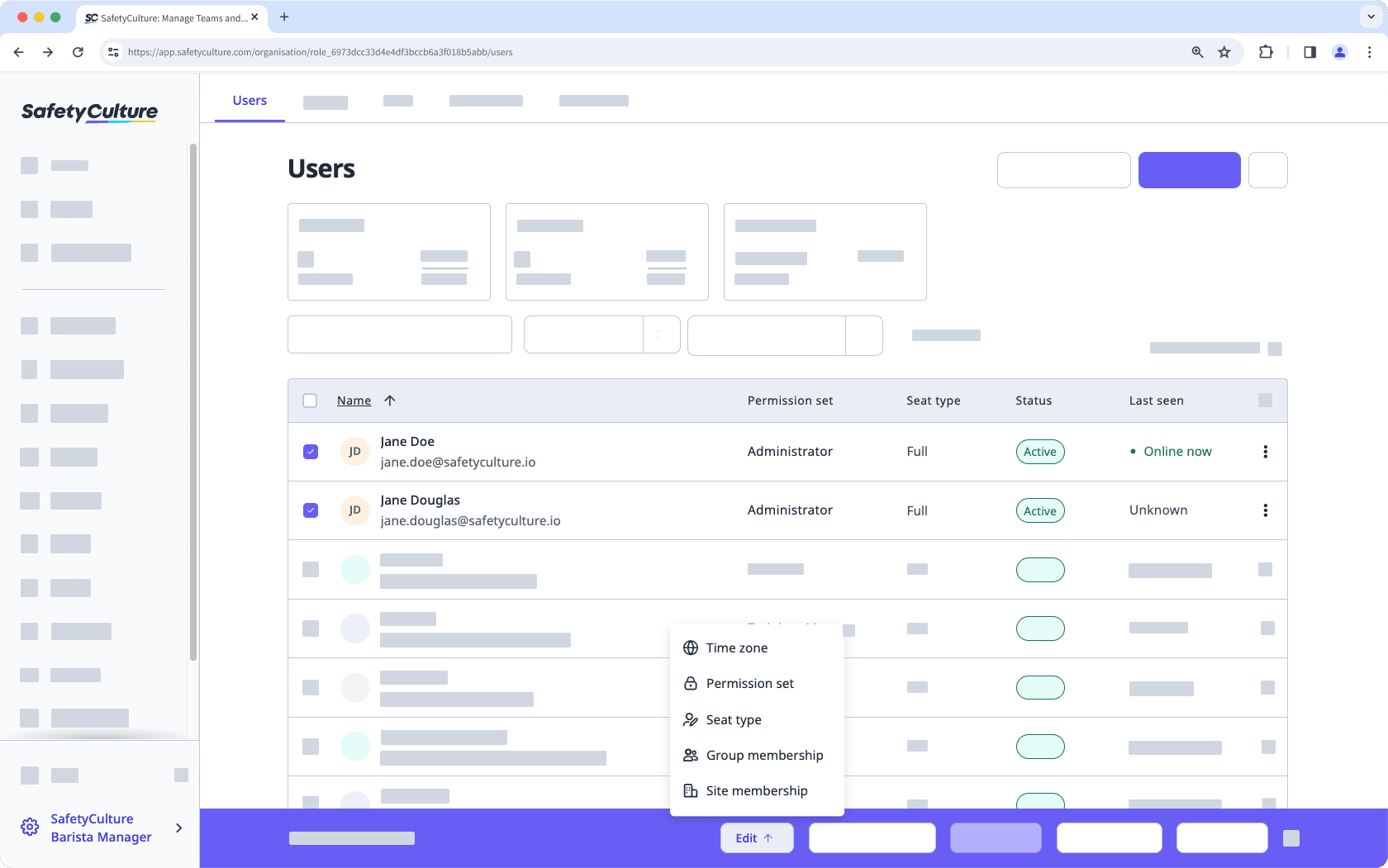Toggle the select-all checkbox in table header
This screenshot has width=1388, height=868.
tap(310, 400)
